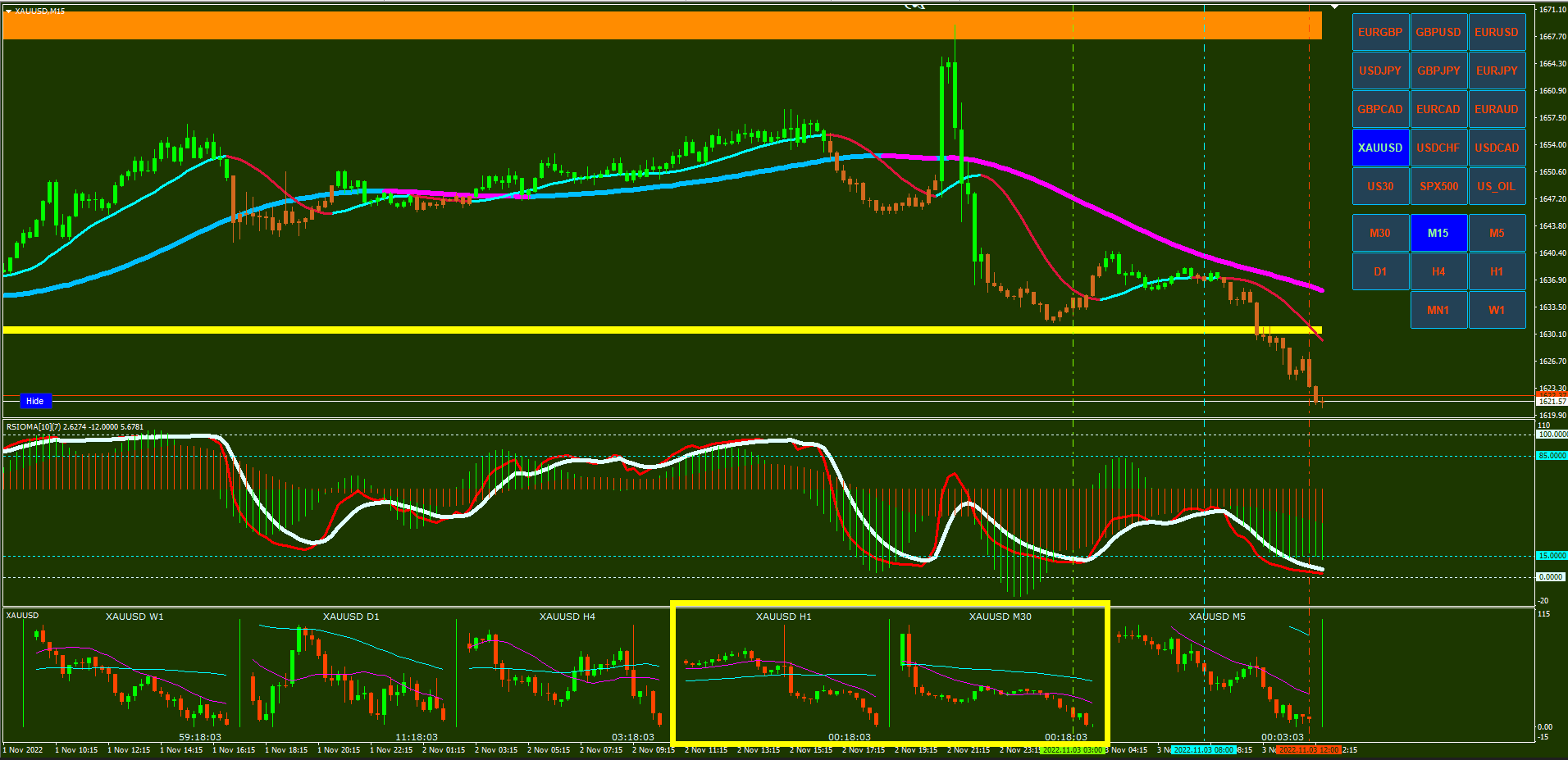Select the orange resistance zone rectangle

point(663,25)
